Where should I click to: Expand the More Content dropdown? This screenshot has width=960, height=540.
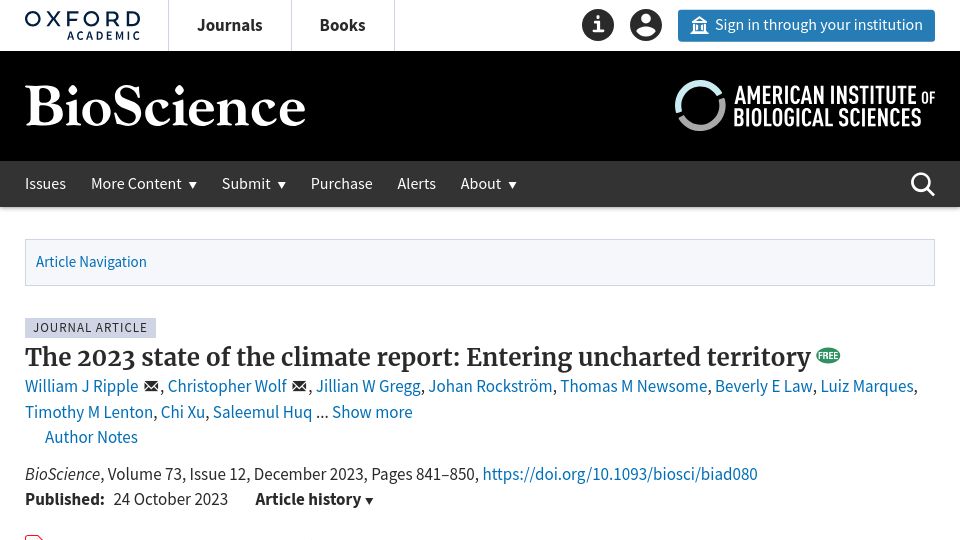click(x=144, y=184)
